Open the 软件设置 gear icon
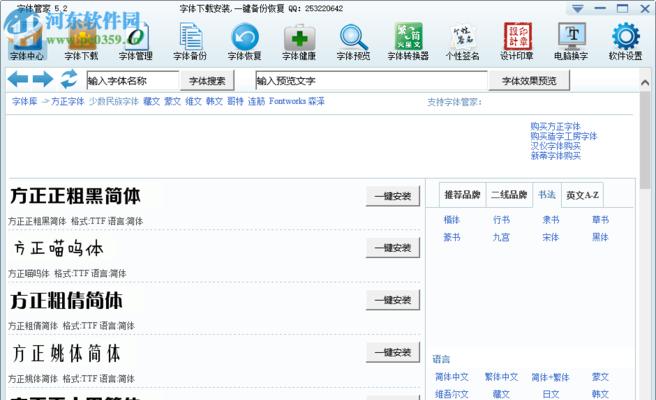Image resolution: width=656 pixels, height=400 pixels. pos(626,42)
